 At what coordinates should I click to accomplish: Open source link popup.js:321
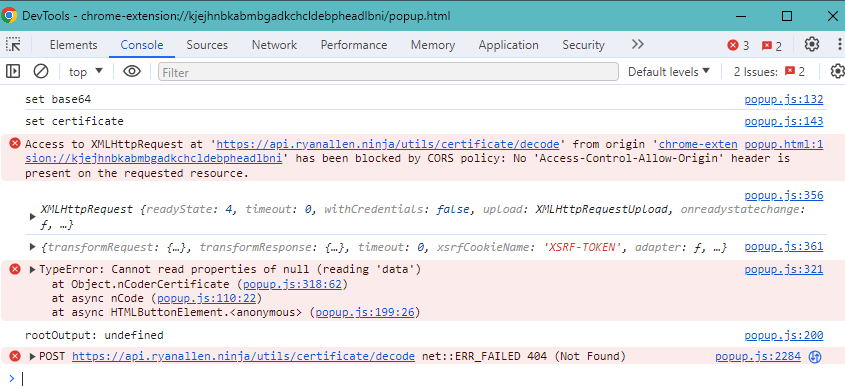(784, 269)
